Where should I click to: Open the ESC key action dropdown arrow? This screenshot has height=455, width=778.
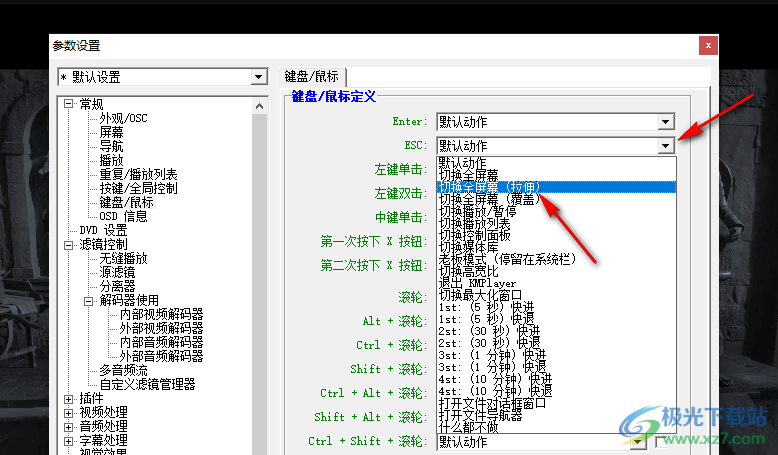click(x=665, y=146)
